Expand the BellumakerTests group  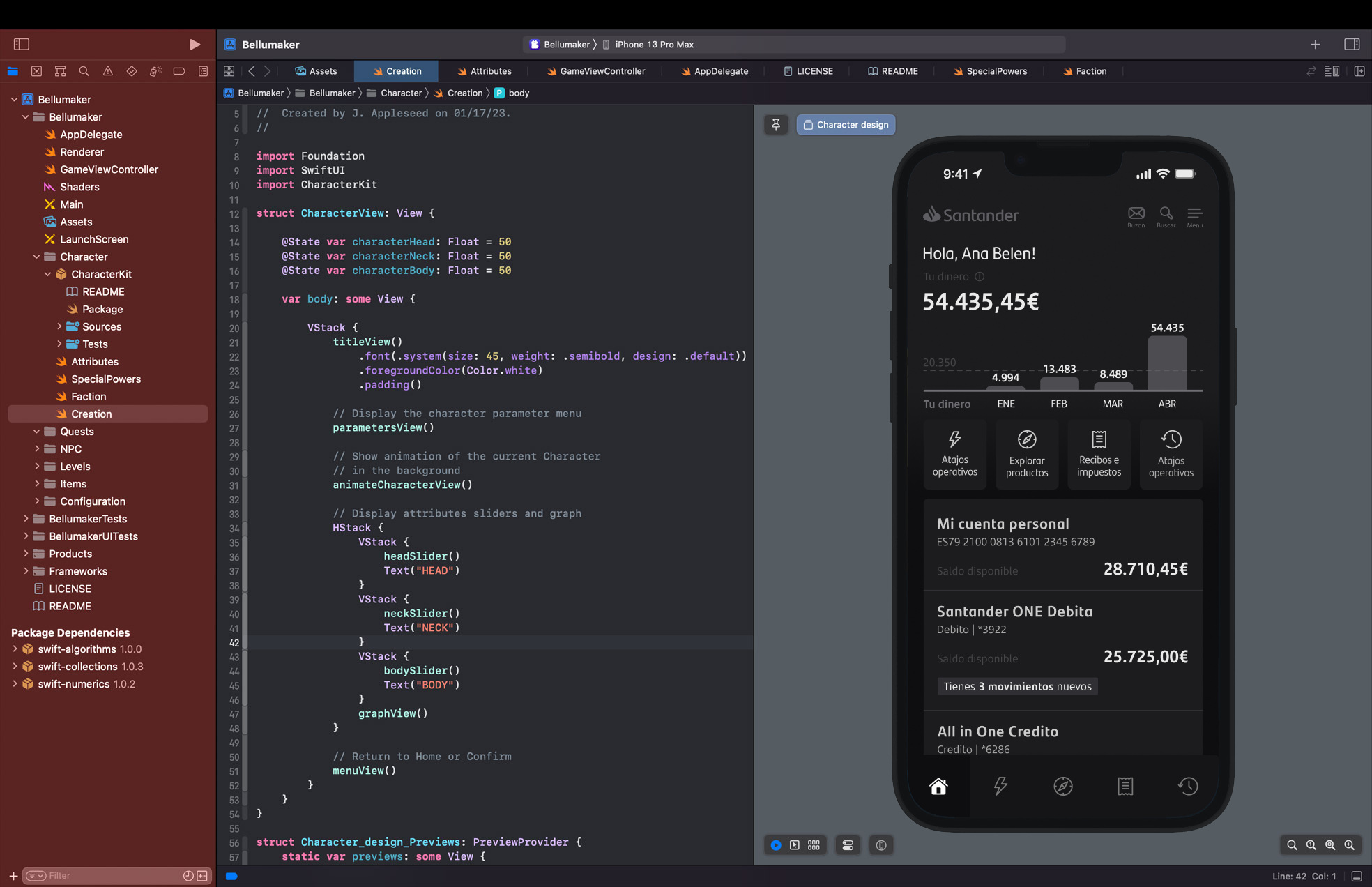click(25, 519)
